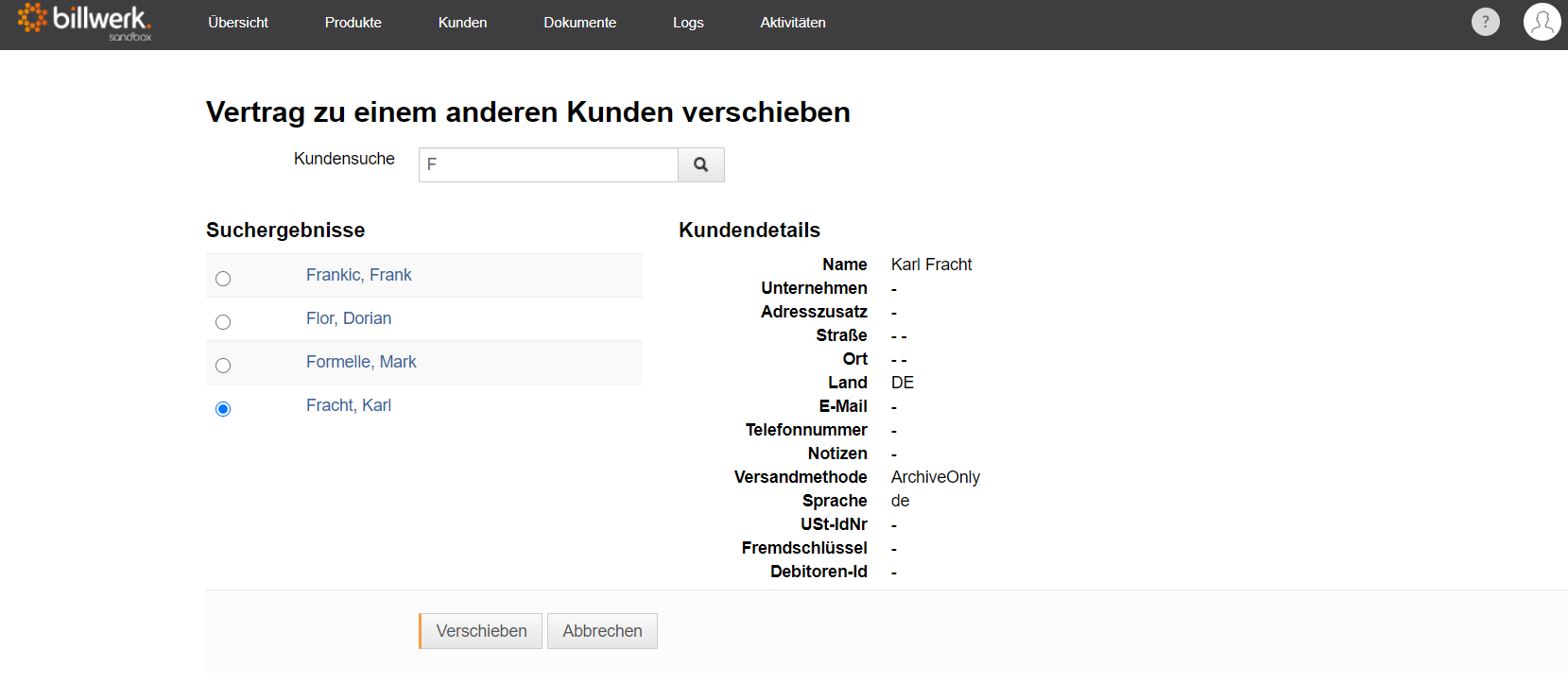Click the Telefonnummer label

(806, 430)
